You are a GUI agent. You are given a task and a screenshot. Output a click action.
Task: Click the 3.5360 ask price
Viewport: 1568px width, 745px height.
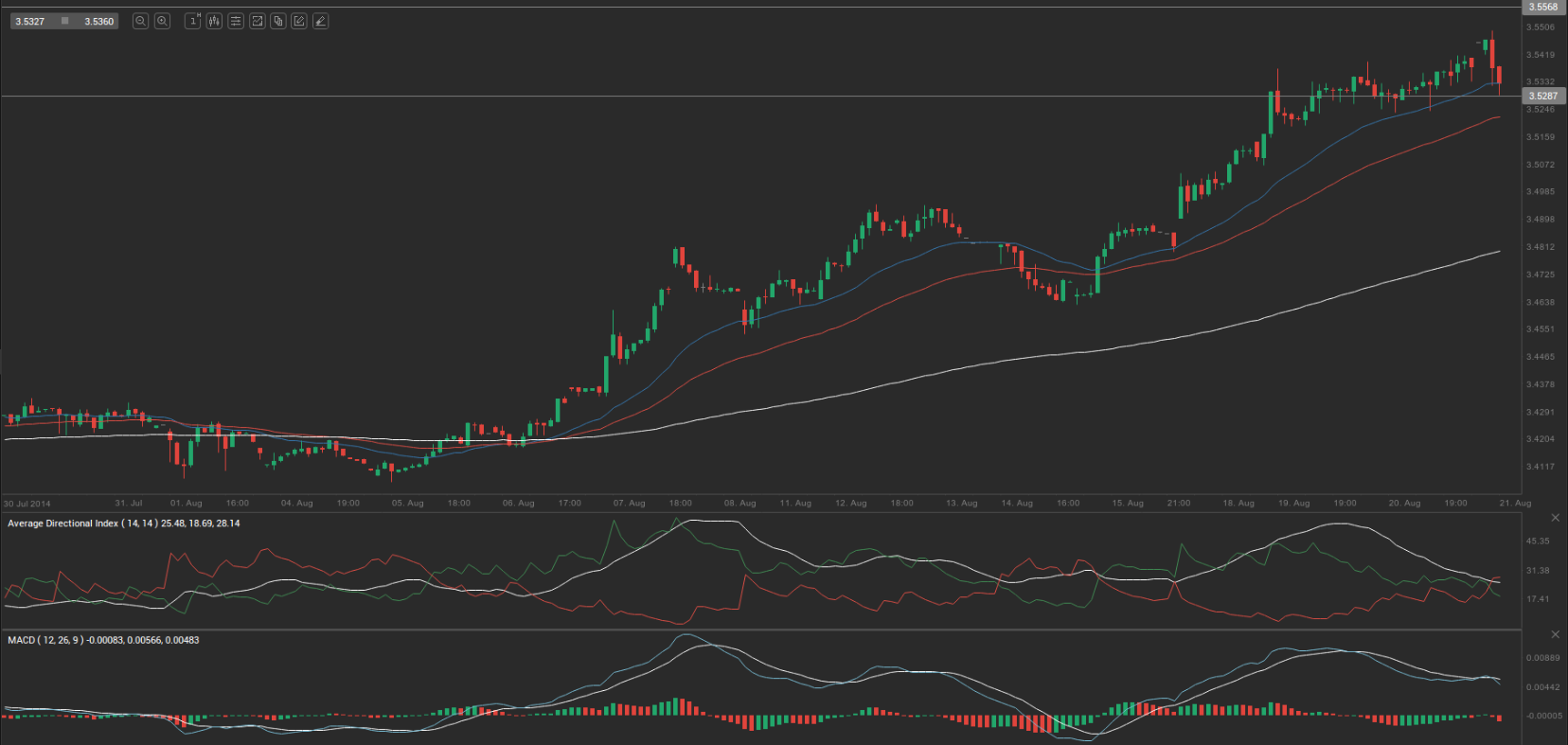[98, 21]
